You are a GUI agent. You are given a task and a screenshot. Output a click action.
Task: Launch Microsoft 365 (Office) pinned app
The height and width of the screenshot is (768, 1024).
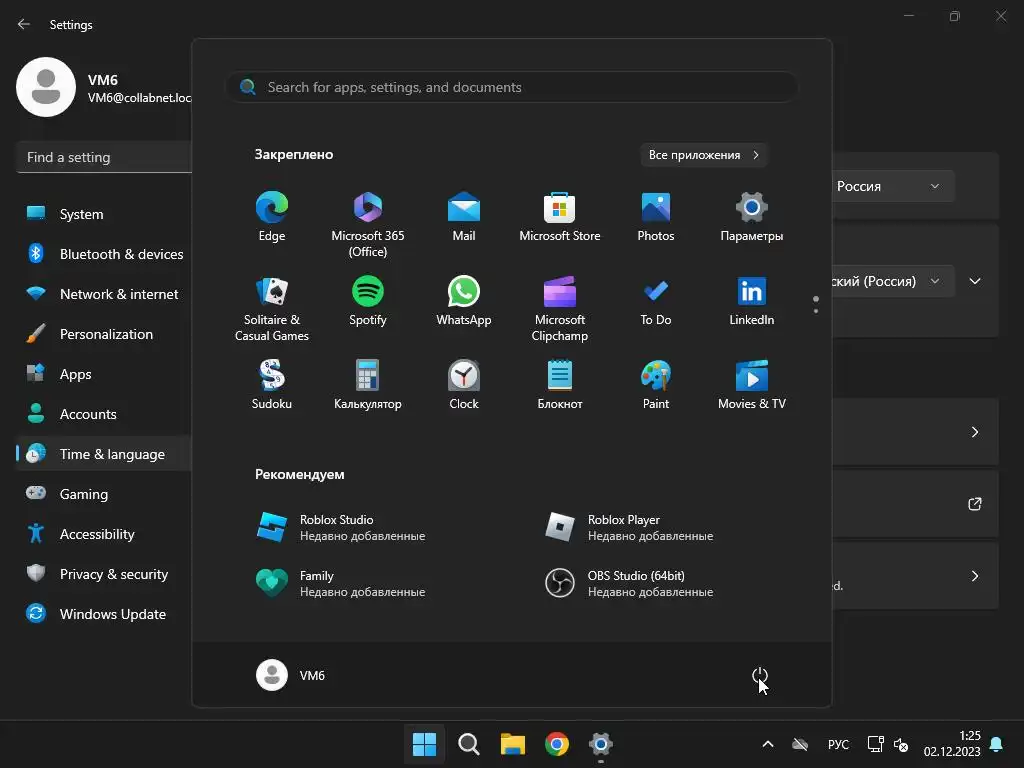click(368, 225)
